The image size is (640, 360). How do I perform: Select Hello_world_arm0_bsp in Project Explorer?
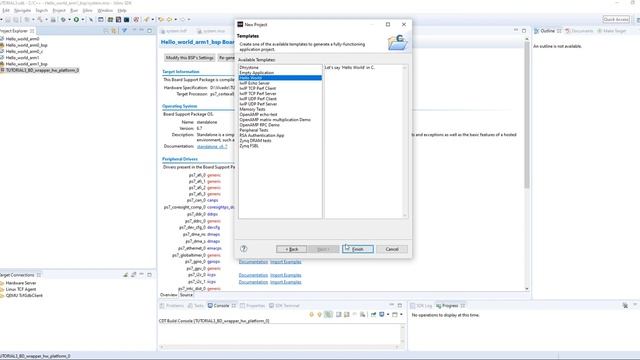coord(27,45)
